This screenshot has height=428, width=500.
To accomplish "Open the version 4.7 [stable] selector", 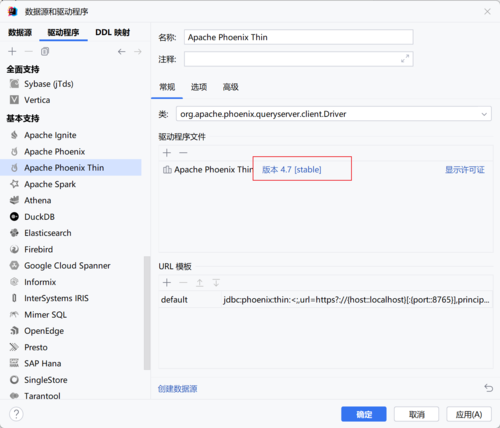I will (x=292, y=170).
